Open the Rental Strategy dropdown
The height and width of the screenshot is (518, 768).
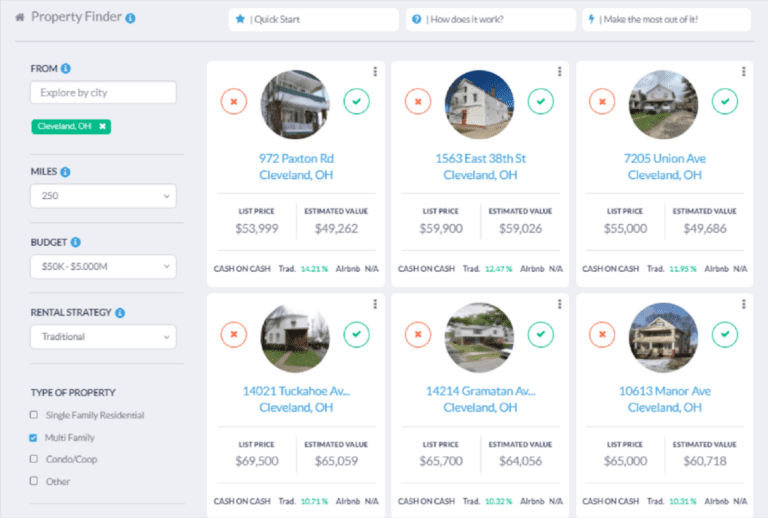tap(103, 337)
